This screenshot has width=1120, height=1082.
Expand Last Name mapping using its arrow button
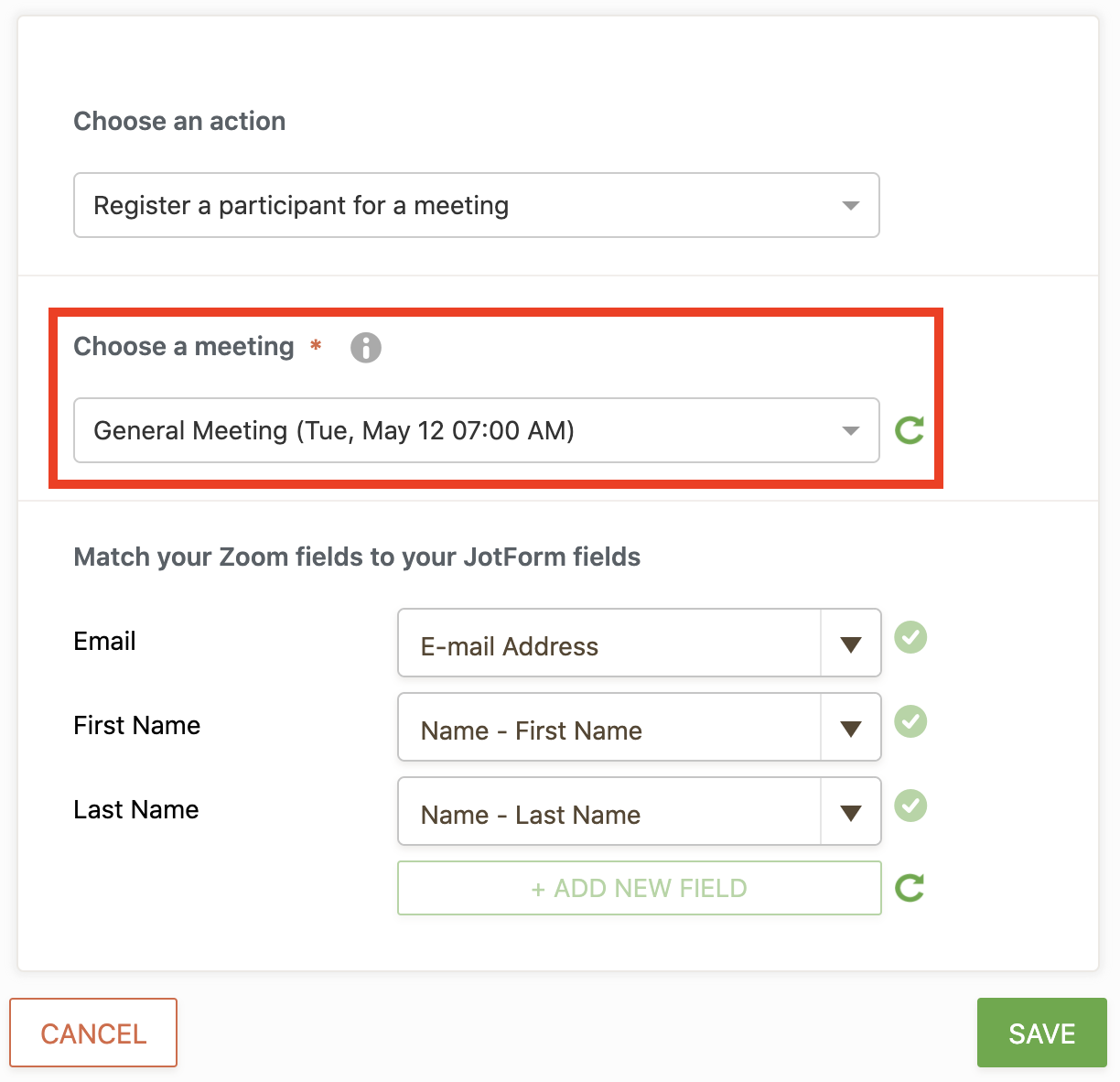click(851, 812)
